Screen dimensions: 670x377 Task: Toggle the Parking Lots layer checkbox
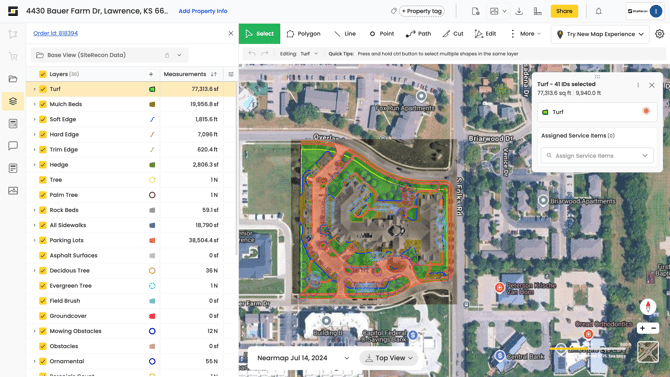tap(43, 240)
